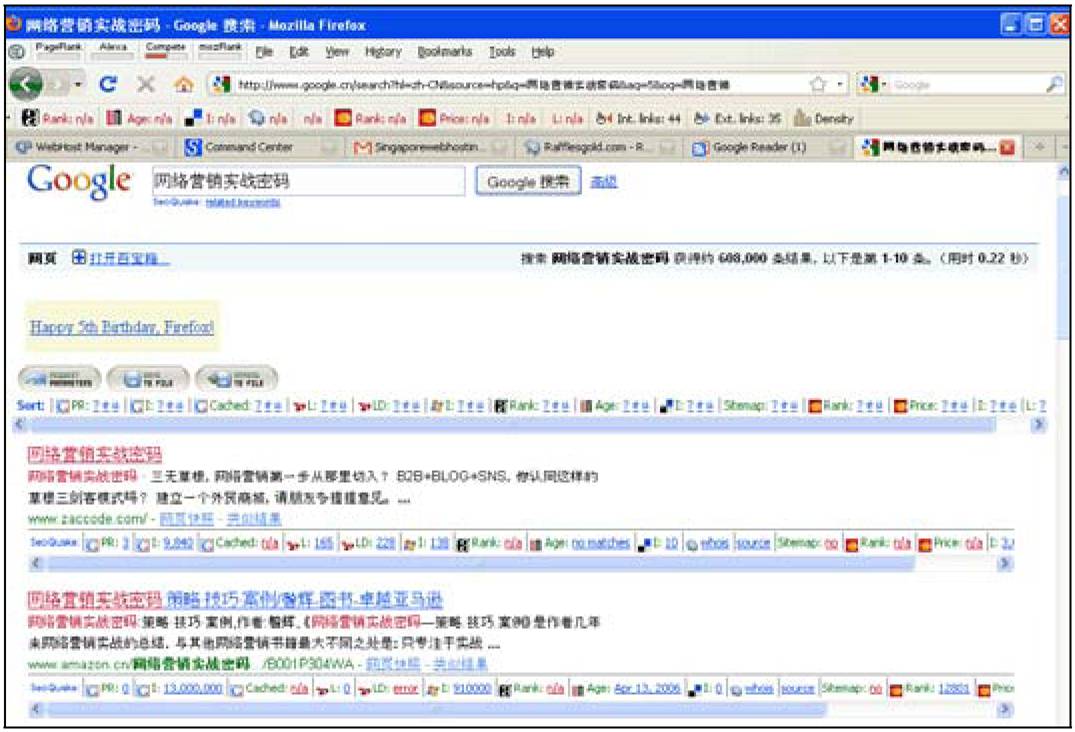Show Ext. links: 35 in the toolbar
Image resolution: width=1075 pixels, height=732 pixels.
(738, 119)
